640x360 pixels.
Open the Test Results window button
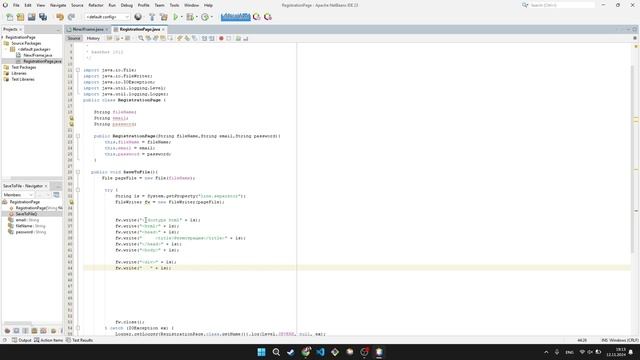pos(80,340)
